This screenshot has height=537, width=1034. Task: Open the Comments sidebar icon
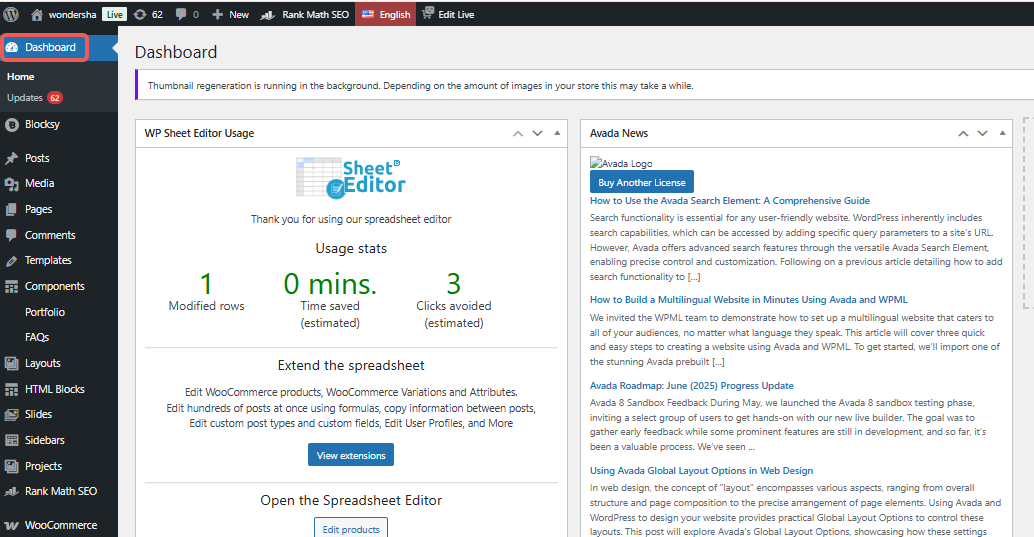(x=11, y=235)
